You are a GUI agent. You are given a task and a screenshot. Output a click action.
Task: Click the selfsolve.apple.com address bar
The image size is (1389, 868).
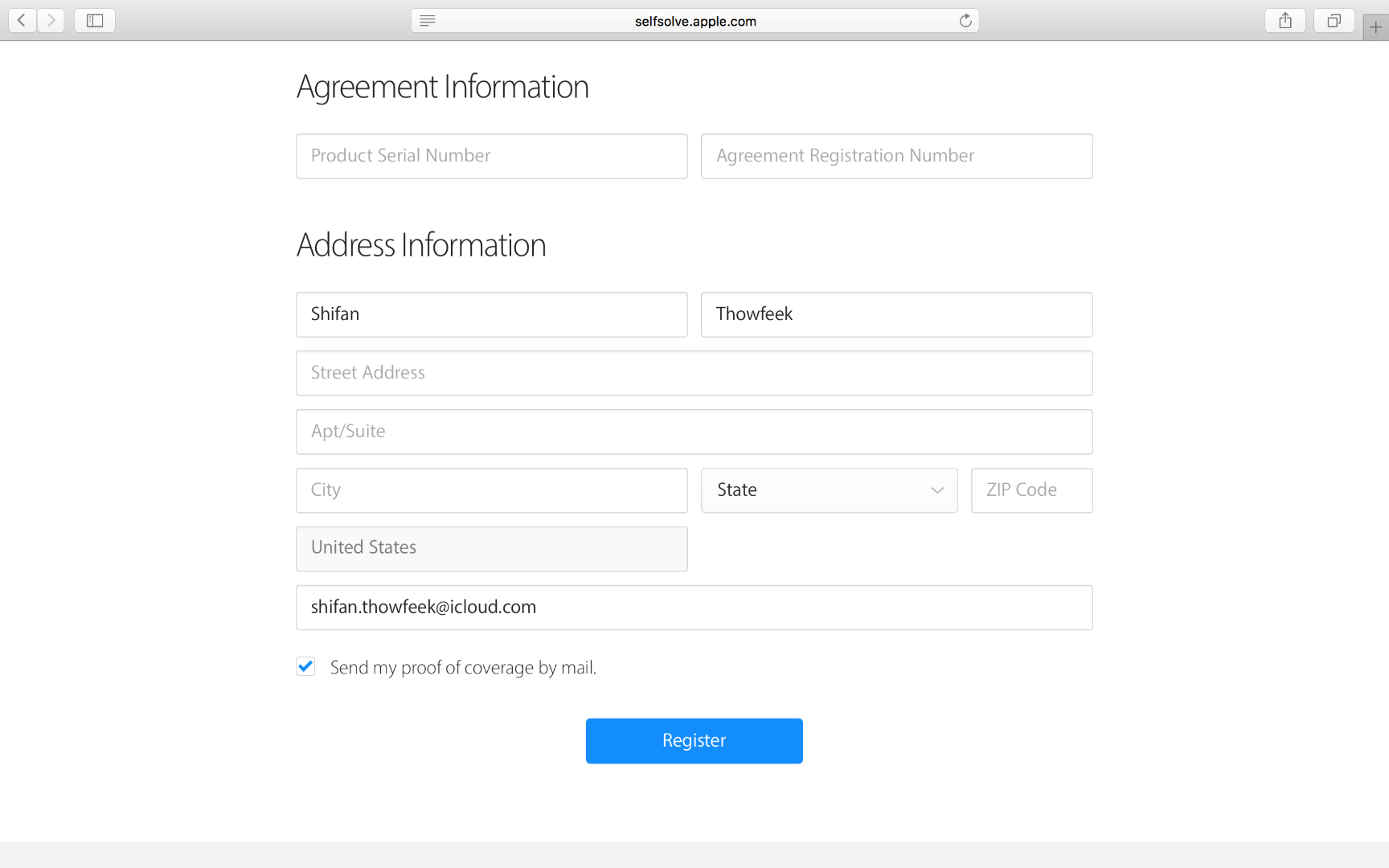694,20
